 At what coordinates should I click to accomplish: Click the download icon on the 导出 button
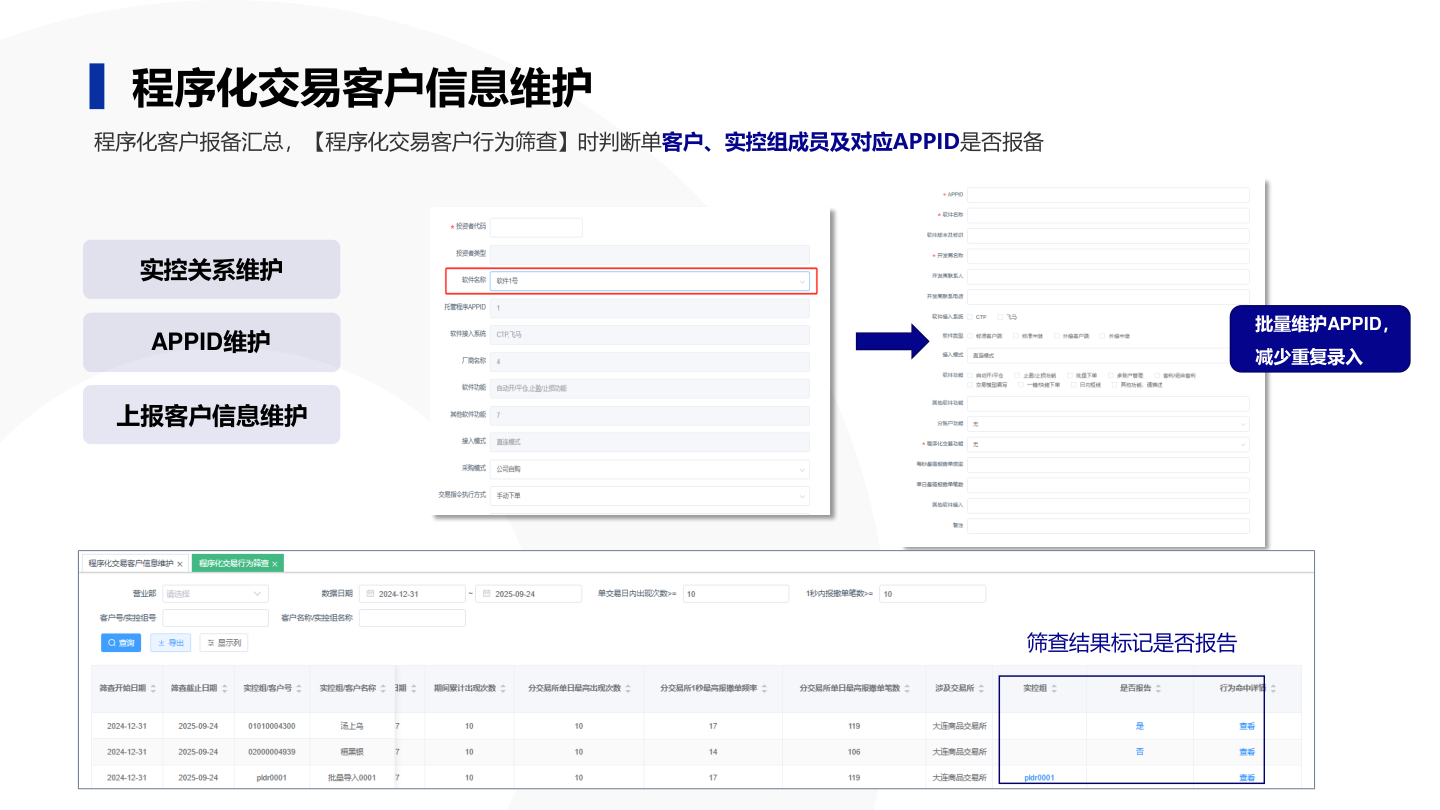(161, 643)
